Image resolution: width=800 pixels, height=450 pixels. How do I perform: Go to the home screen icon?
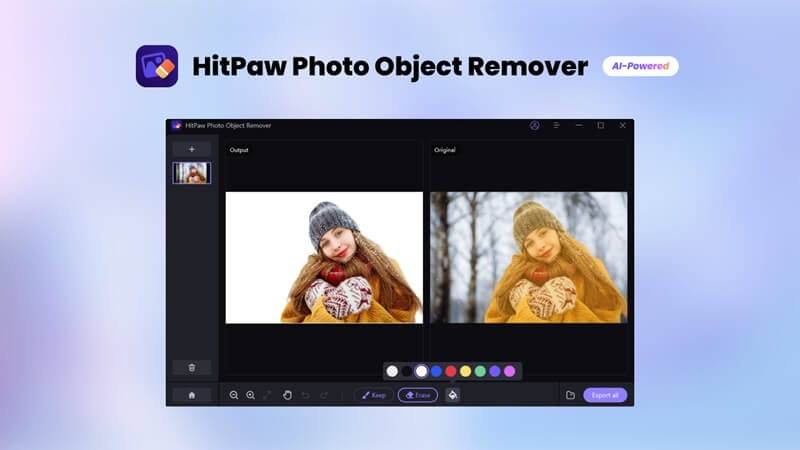coord(192,395)
